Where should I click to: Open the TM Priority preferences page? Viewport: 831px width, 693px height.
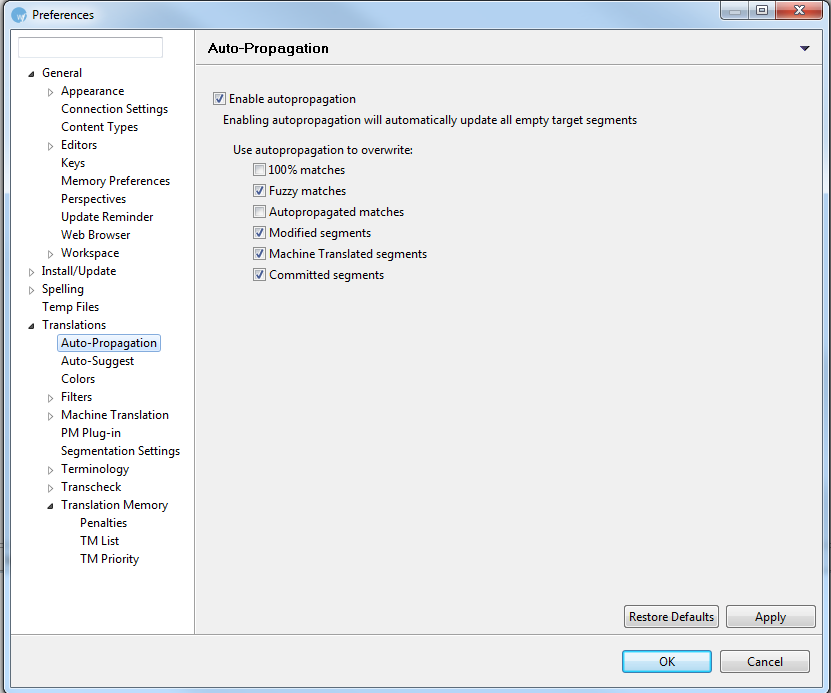point(109,559)
